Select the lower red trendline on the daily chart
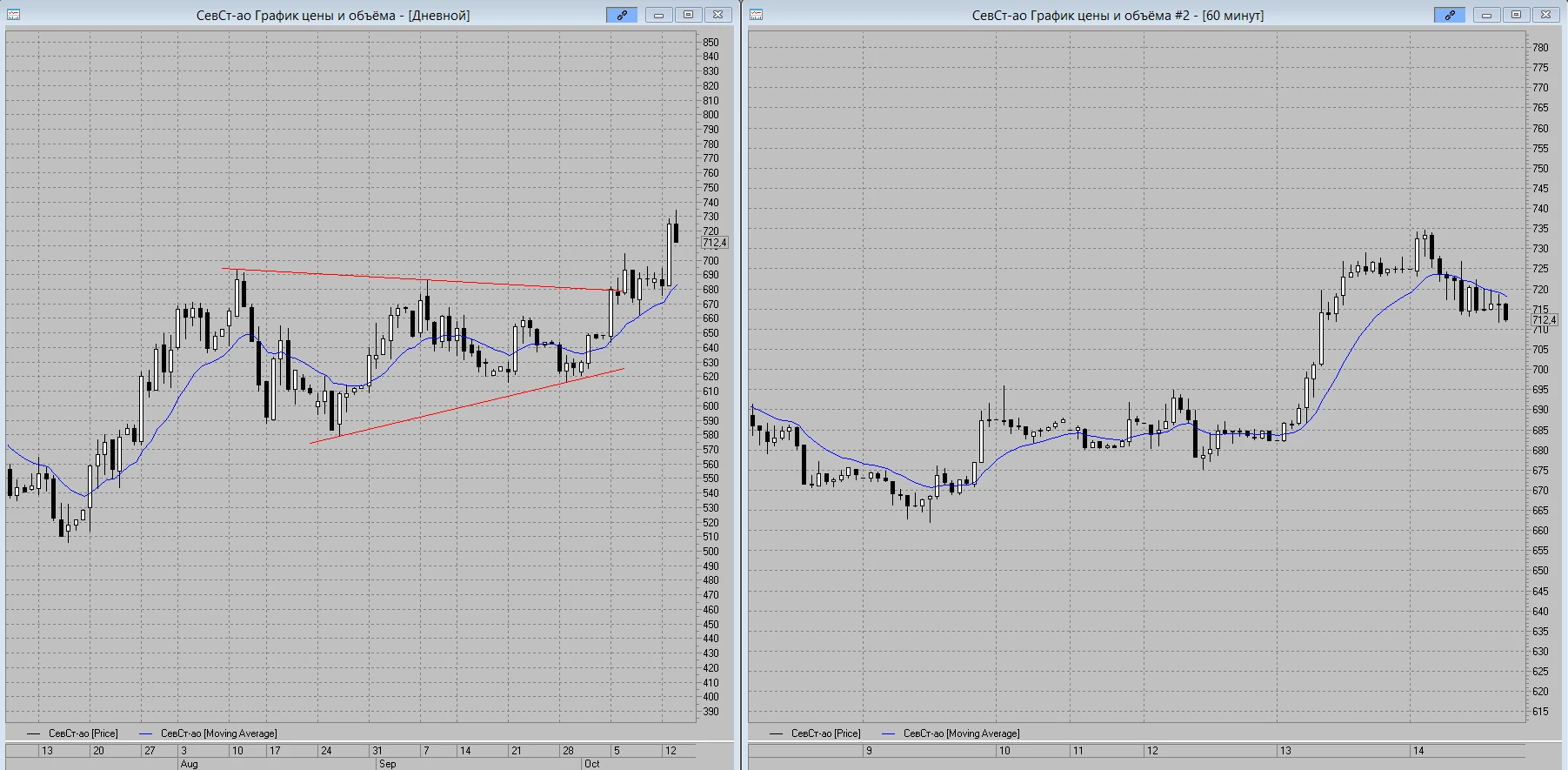Viewport: 1568px width, 770px height. pyautogui.click(x=466, y=406)
